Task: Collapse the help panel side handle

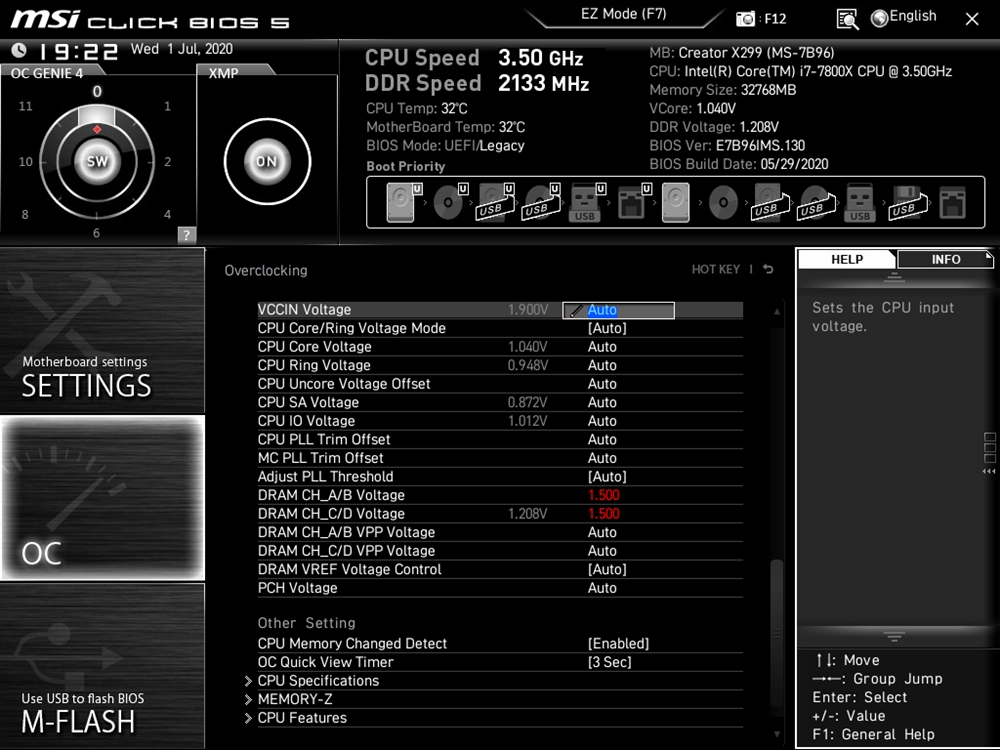Action: click(x=989, y=453)
